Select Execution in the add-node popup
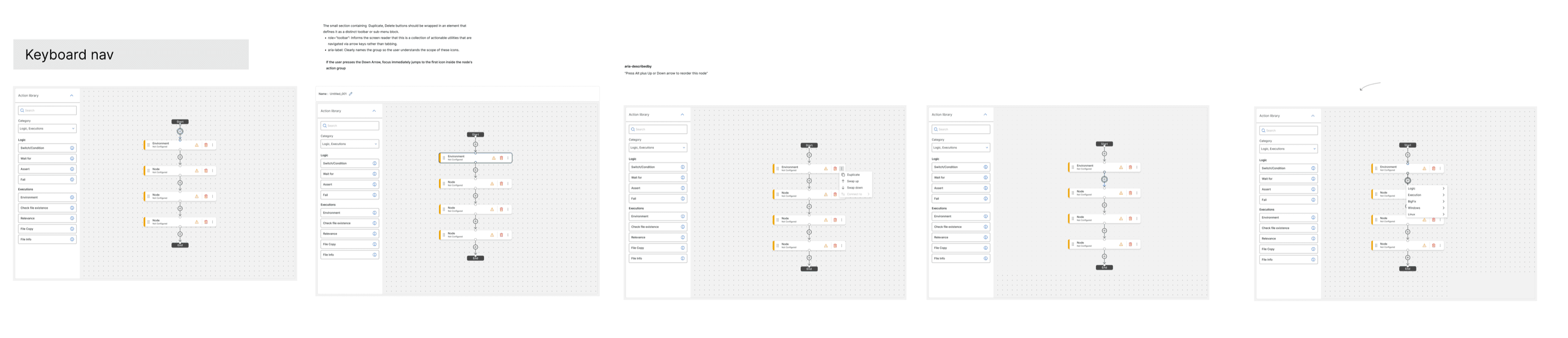This screenshot has width=1568, height=338. (x=1425, y=195)
